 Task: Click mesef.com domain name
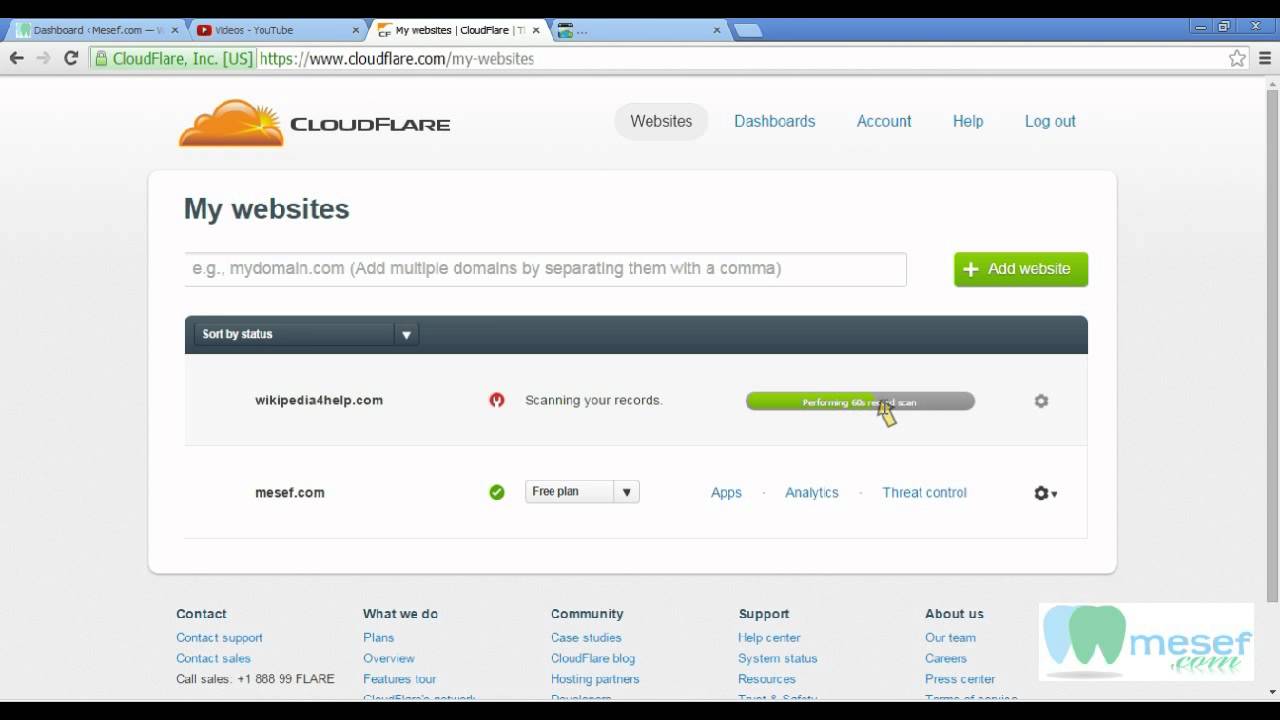coord(290,492)
